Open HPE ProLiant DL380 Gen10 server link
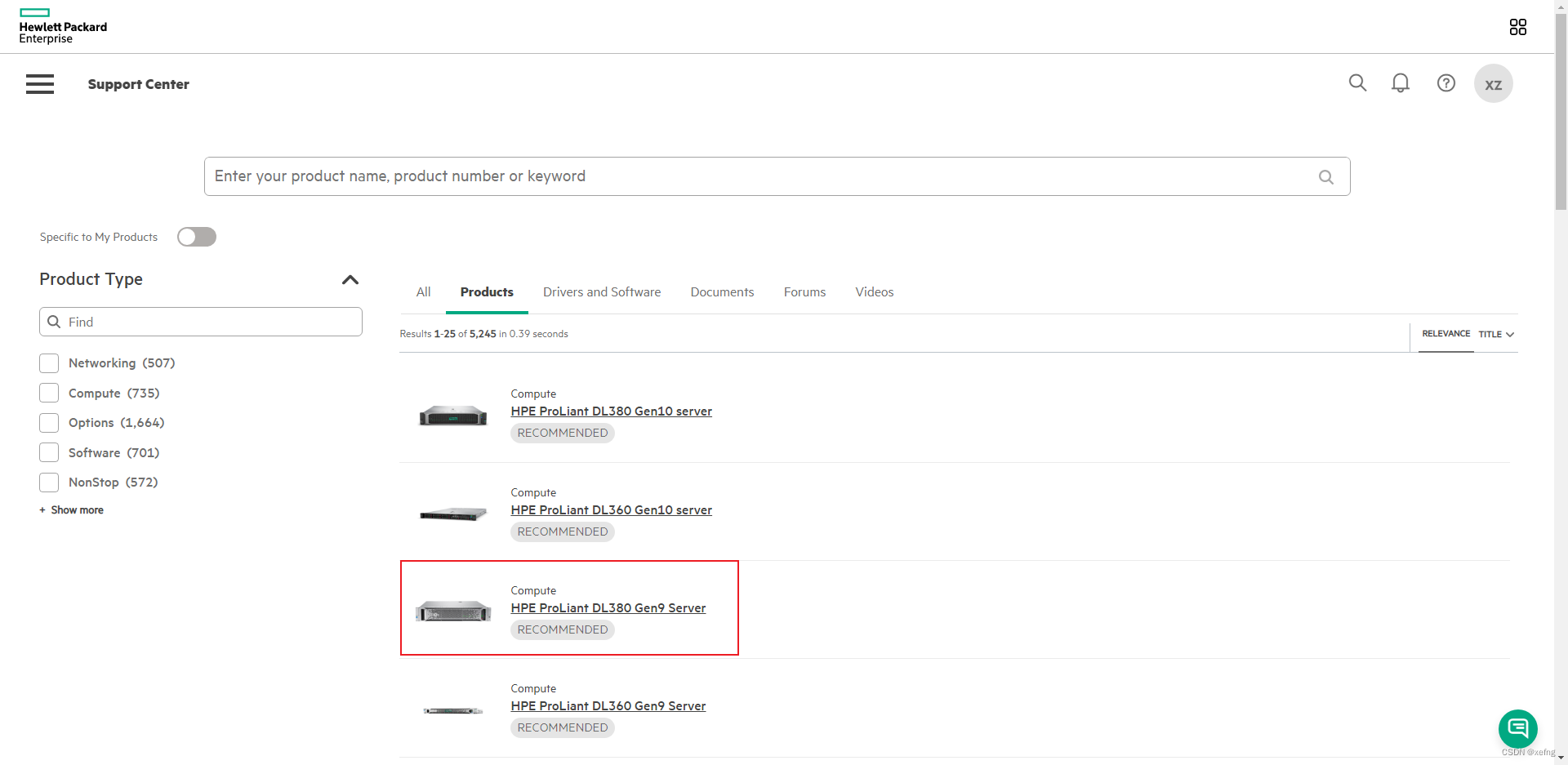 (611, 411)
